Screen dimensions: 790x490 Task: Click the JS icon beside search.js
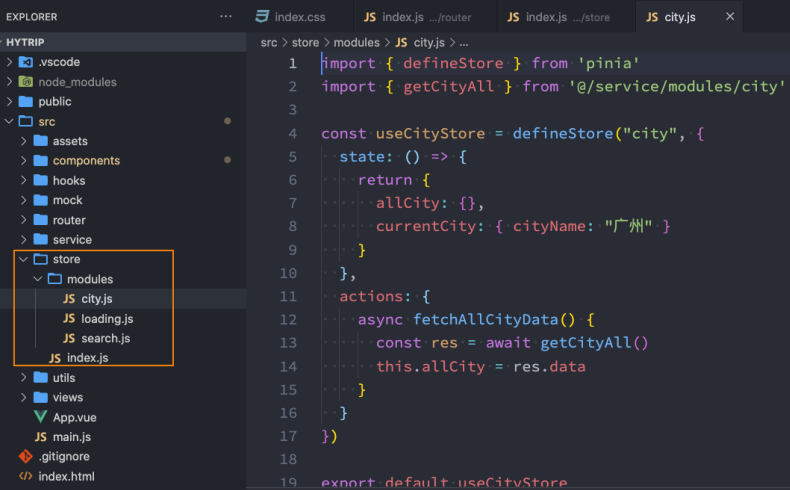[x=69, y=338]
